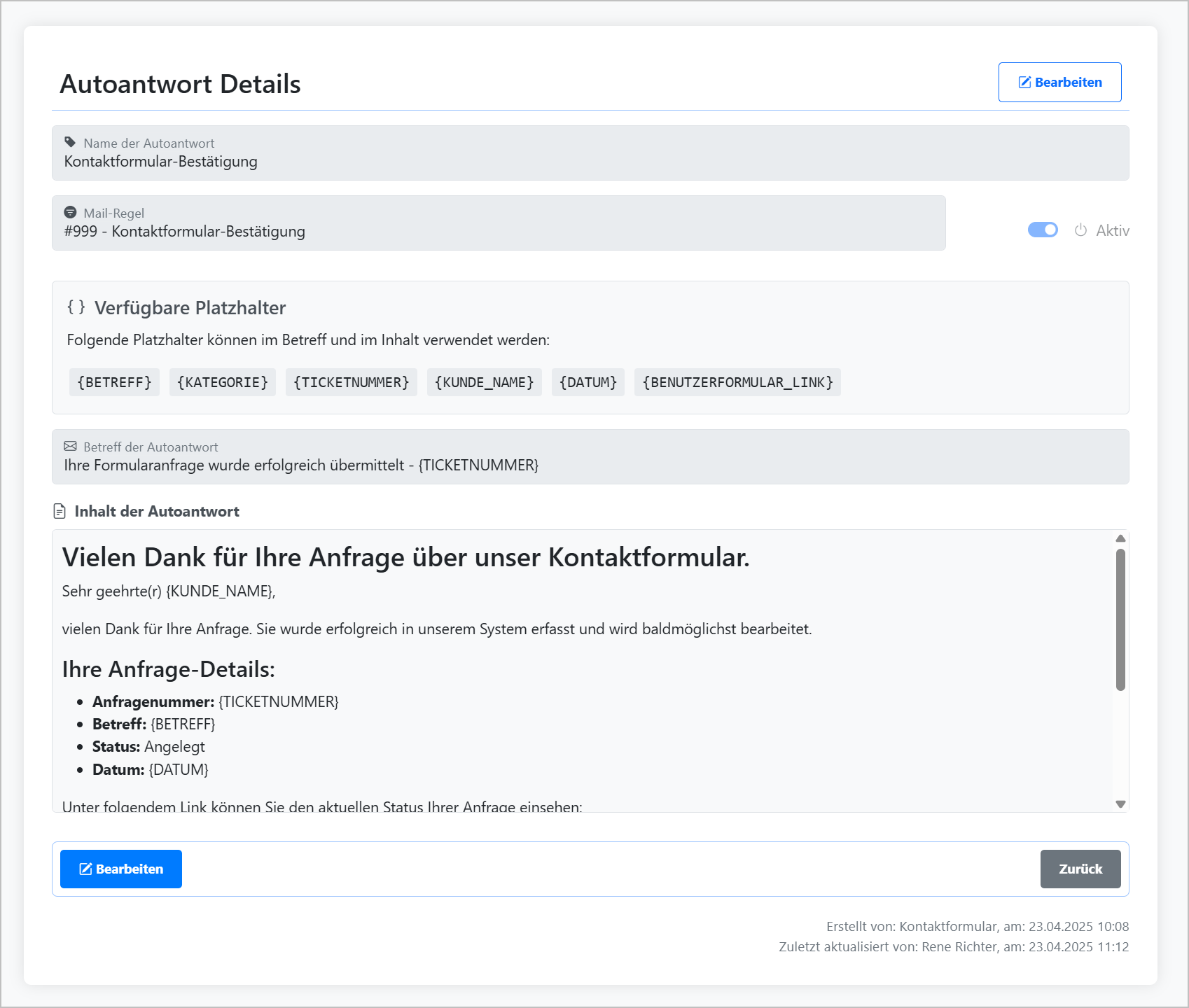Select the {BENUTZERFORMULAR_LINK} placeholder chip
The height and width of the screenshot is (1008, 1189).
(737, 382)
